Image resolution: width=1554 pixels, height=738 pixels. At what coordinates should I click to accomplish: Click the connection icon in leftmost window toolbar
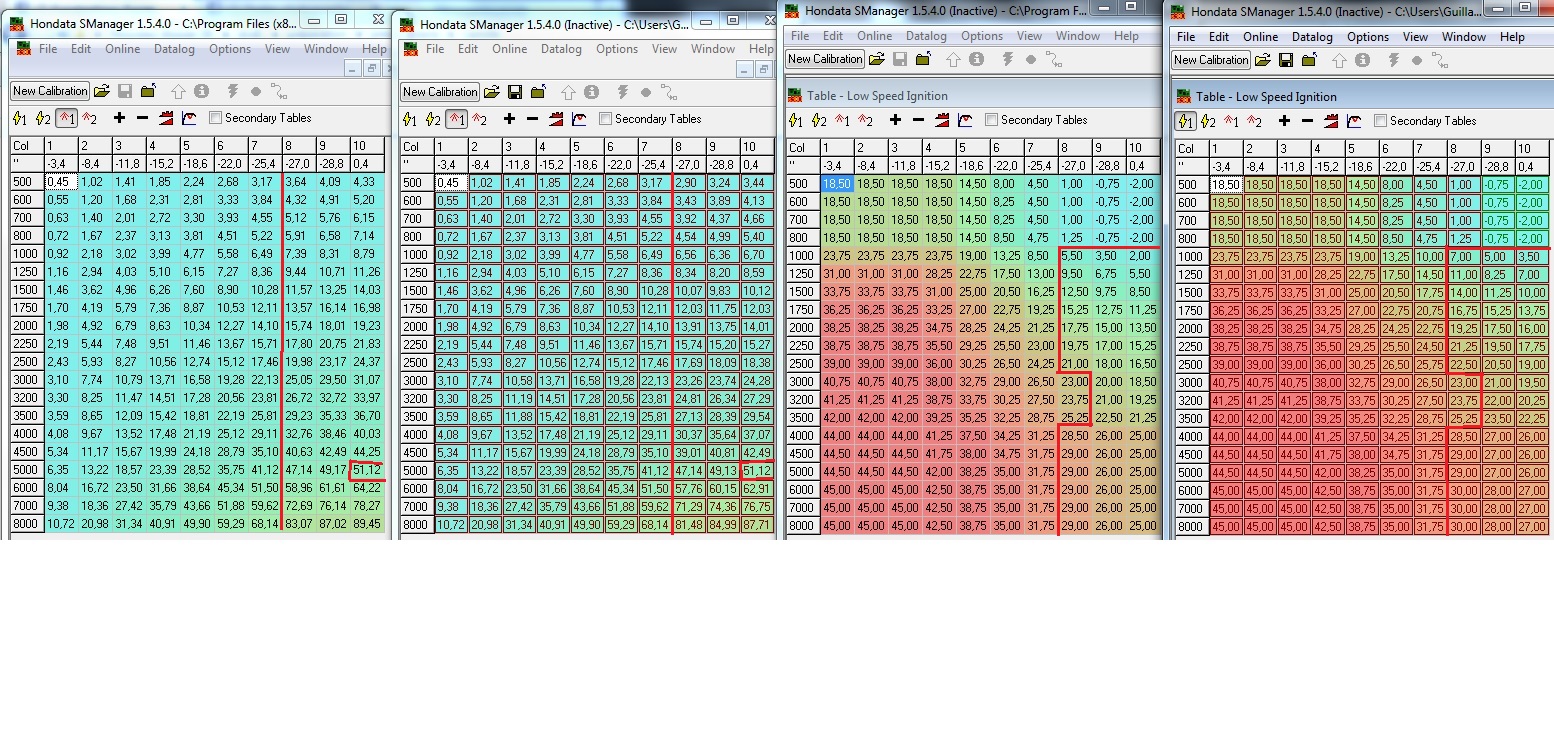[278, 91]
